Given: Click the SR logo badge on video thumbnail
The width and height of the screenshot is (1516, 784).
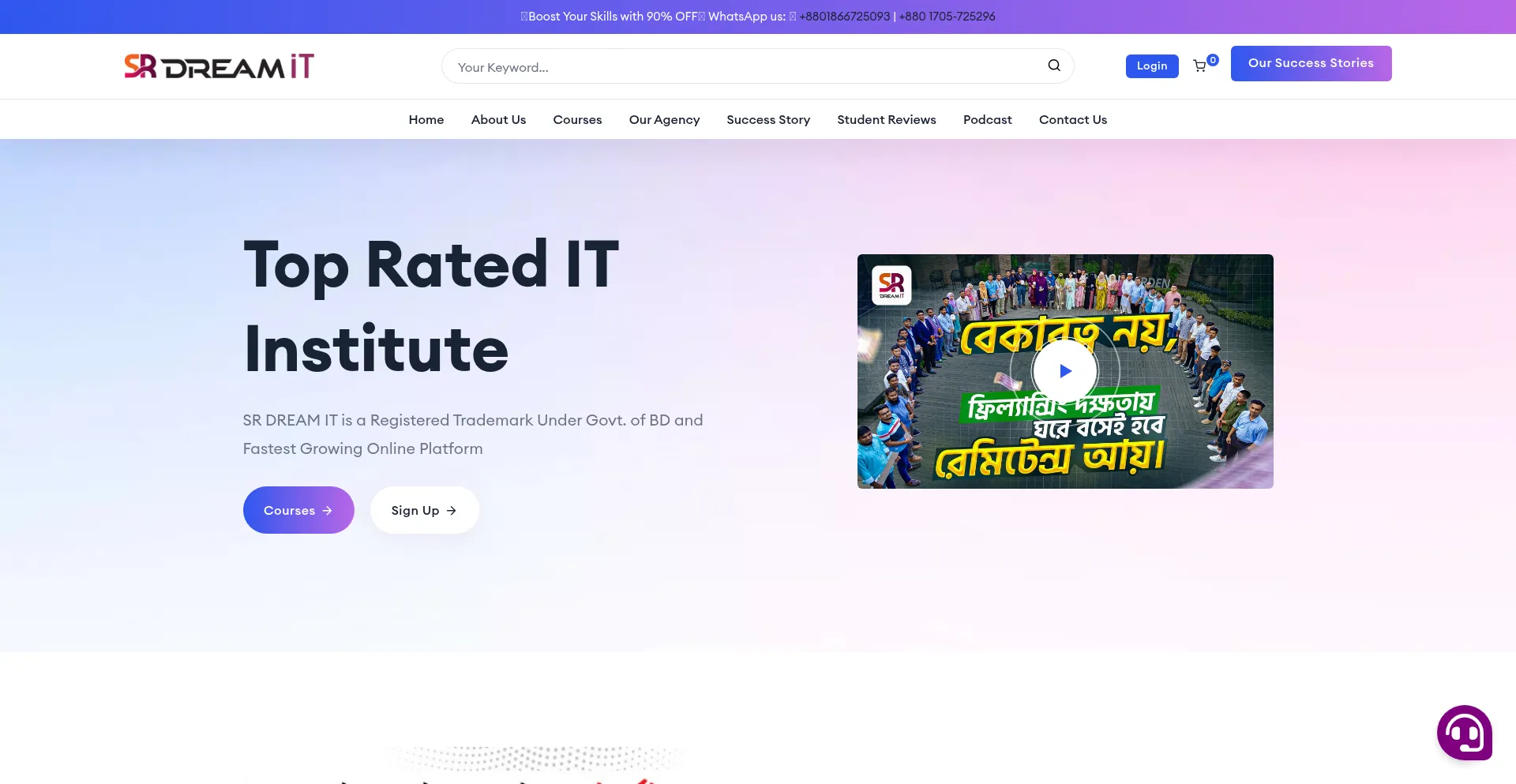Looking at the screenshot, I should (x=891, y=285).
